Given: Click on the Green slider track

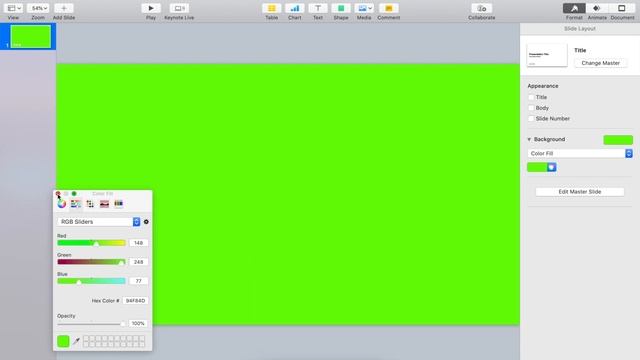Looking at the screenshot, I should pos(91,262).
